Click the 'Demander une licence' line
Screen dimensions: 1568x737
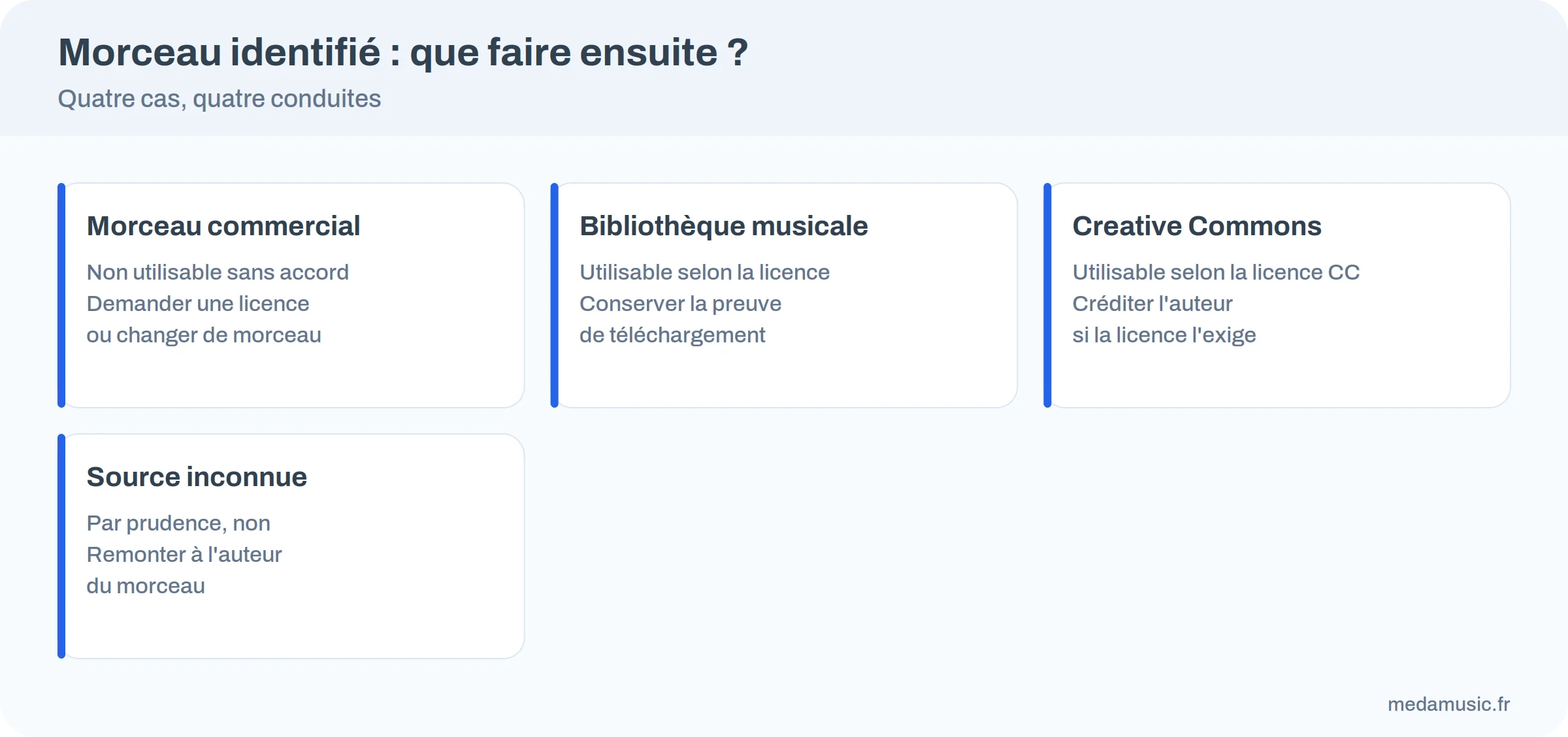(x=198, y=303)
